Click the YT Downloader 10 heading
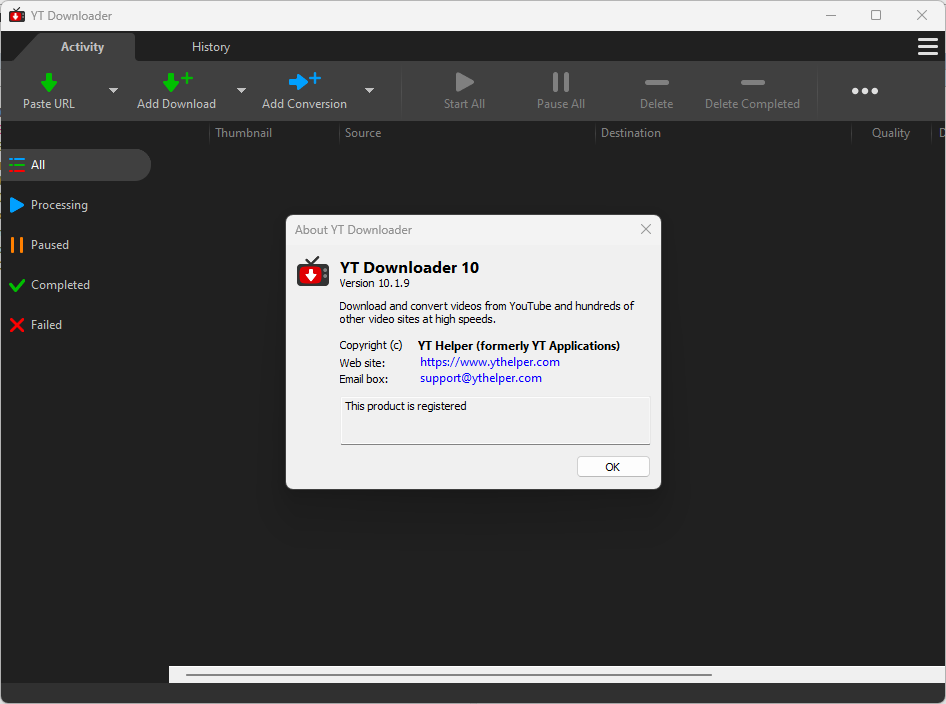Image resolution: width=946 pixels, height=704 pixels. (x=409, y=267)
